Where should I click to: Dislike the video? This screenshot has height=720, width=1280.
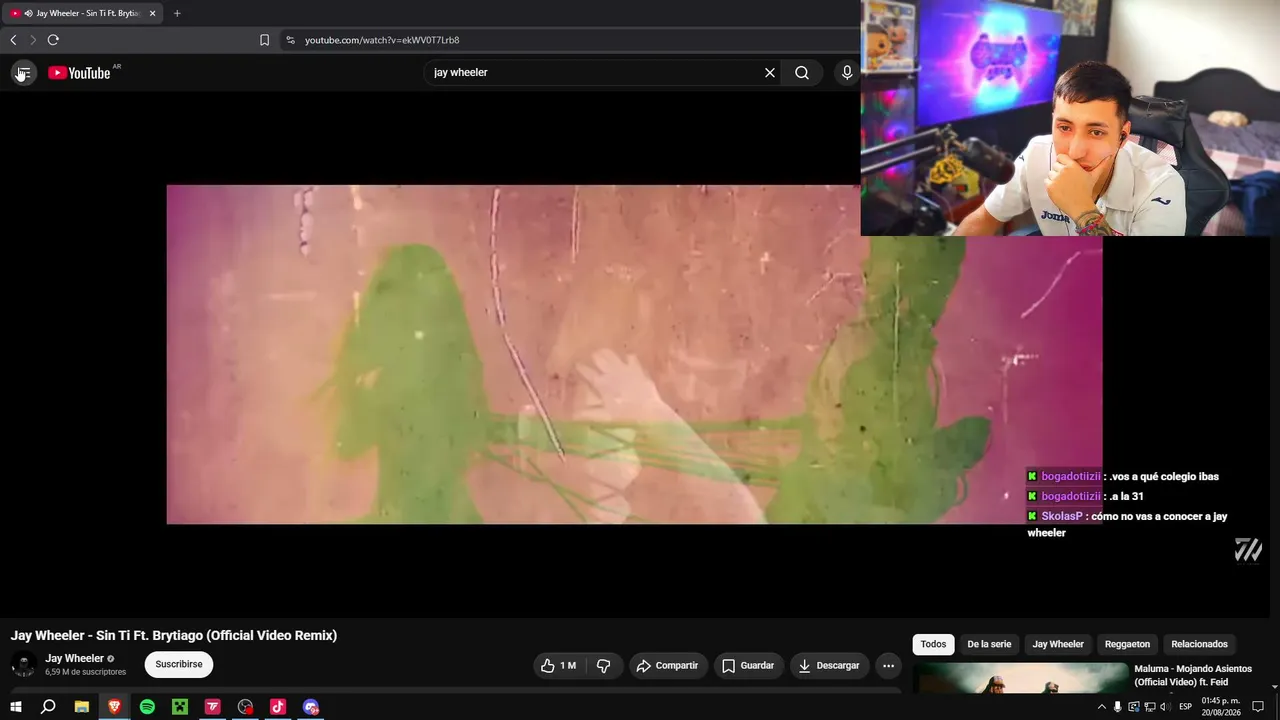point(603,666)
